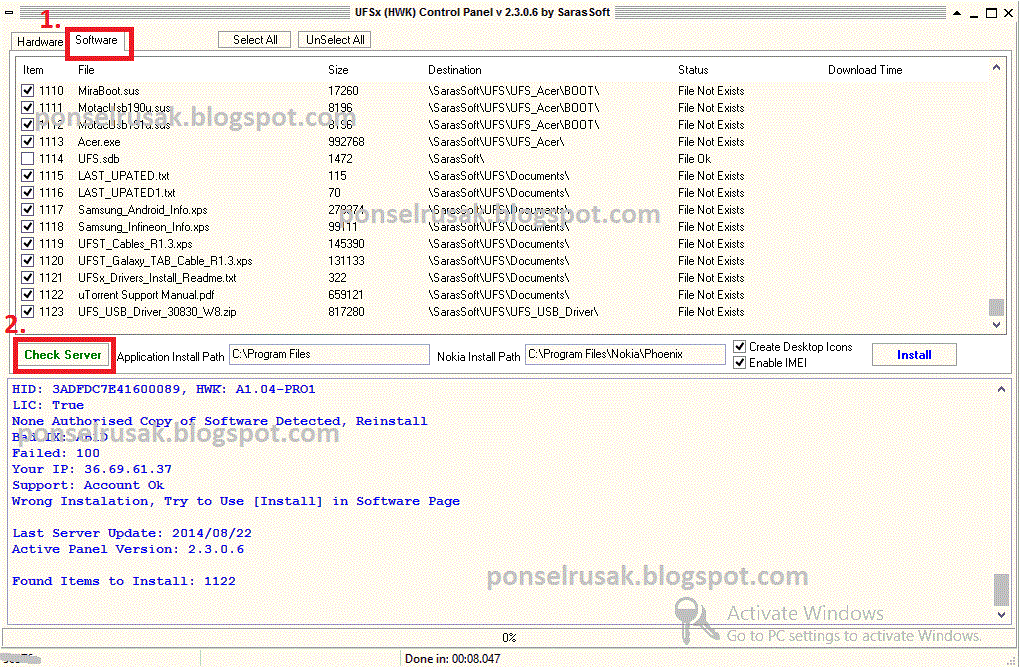Image resolution: width=1019 pixels, height=667 pixels.
Task: Uncheck 1120 UFST_Galaxy_TAB_Cable_R1.3.xps
Action: pyautogui.click(x=27, y=261)
